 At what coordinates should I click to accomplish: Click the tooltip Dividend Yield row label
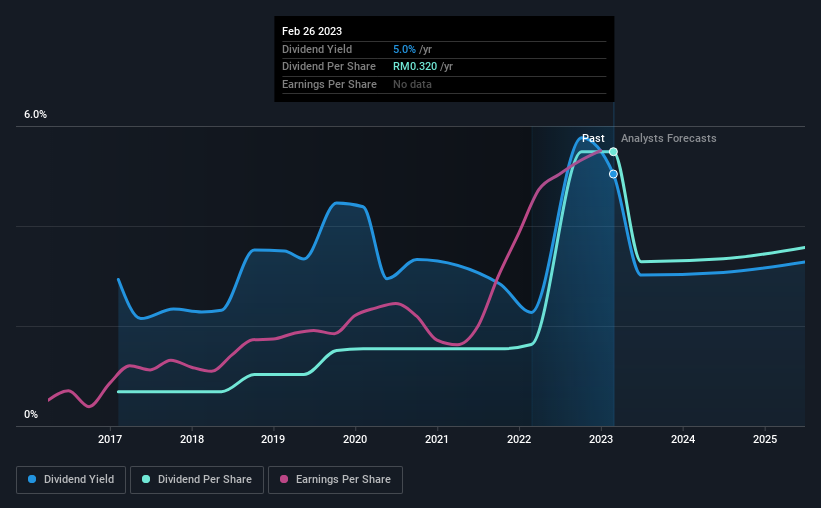pos(317,49)
